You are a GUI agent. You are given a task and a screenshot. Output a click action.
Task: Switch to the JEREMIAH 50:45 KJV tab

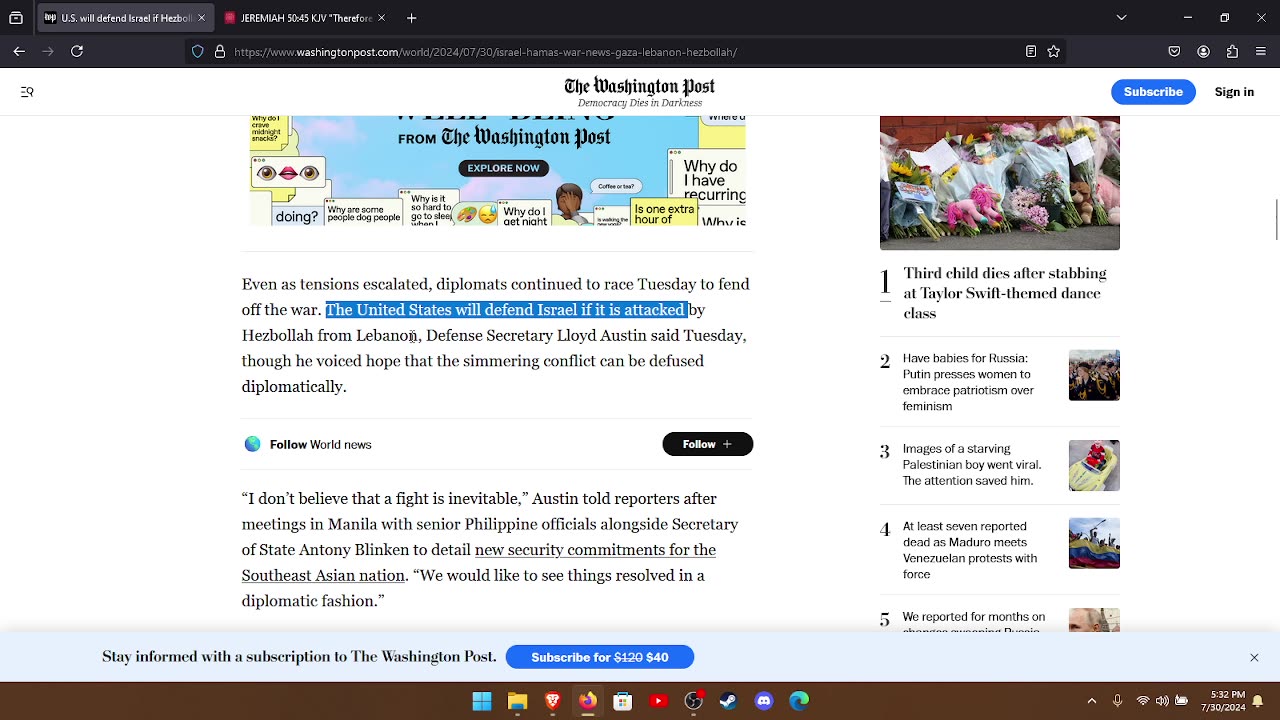coord(305,18)
